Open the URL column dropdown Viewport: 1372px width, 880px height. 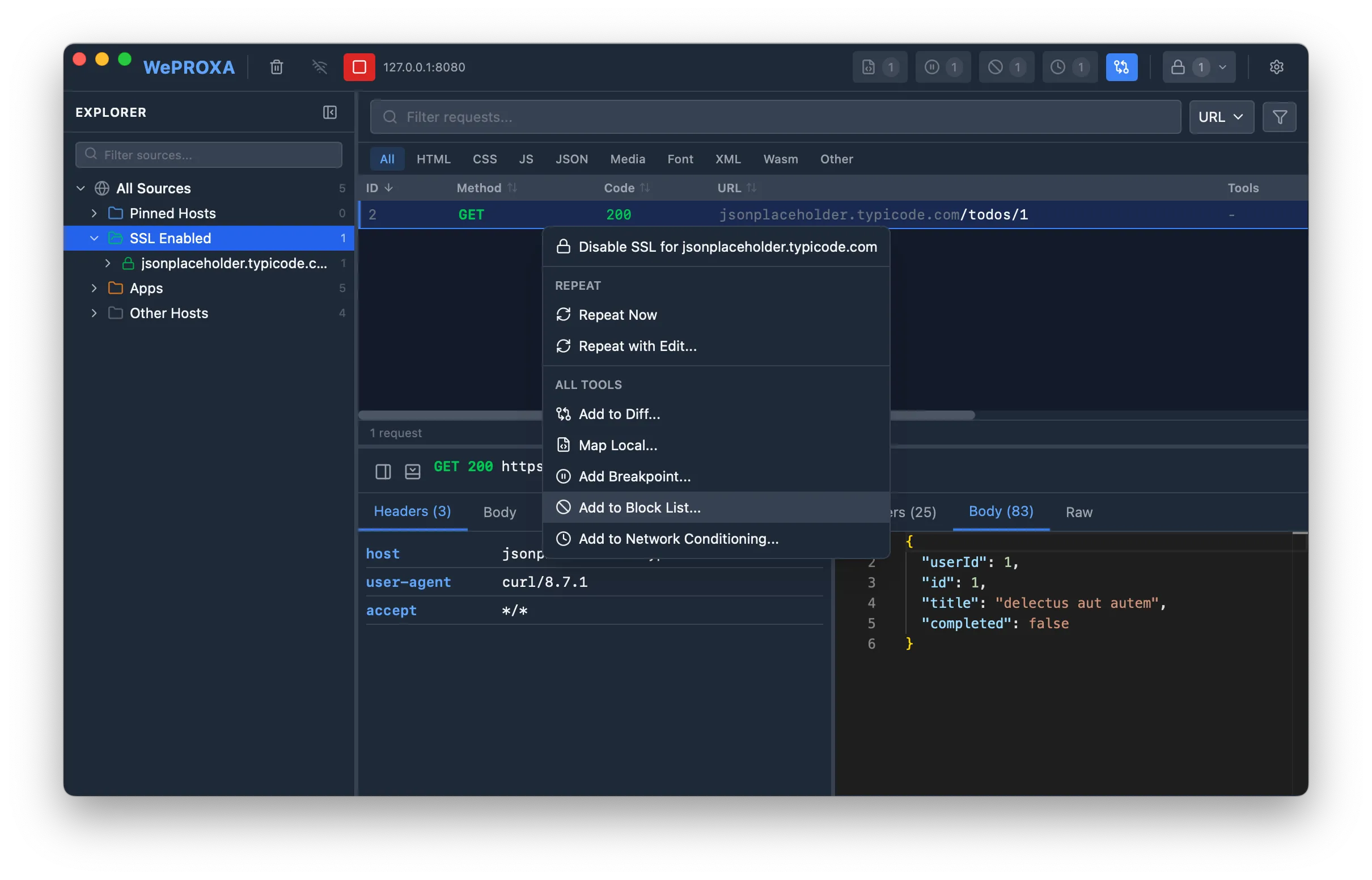pyautogui.click(x=1221, y=117)
